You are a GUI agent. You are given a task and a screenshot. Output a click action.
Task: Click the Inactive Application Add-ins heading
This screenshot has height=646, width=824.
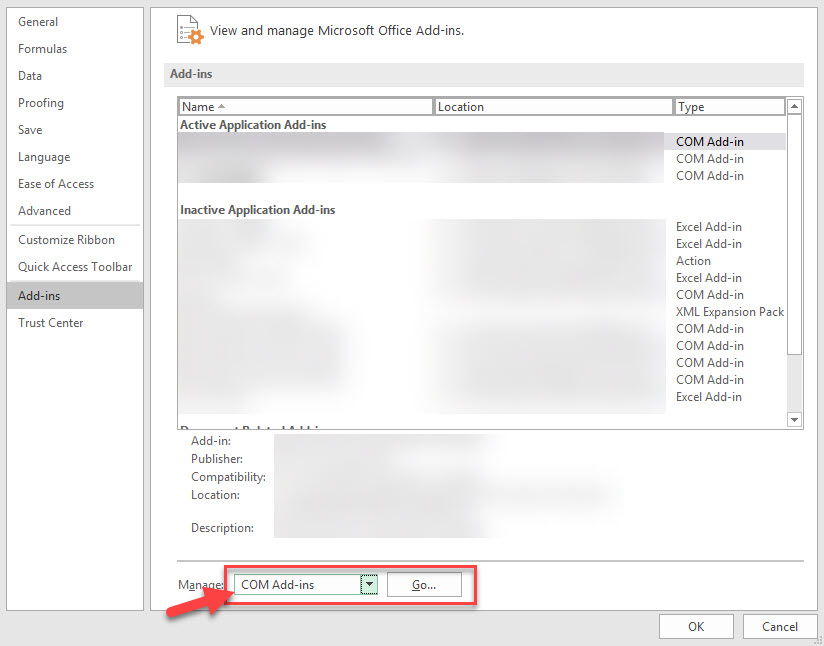258,210
